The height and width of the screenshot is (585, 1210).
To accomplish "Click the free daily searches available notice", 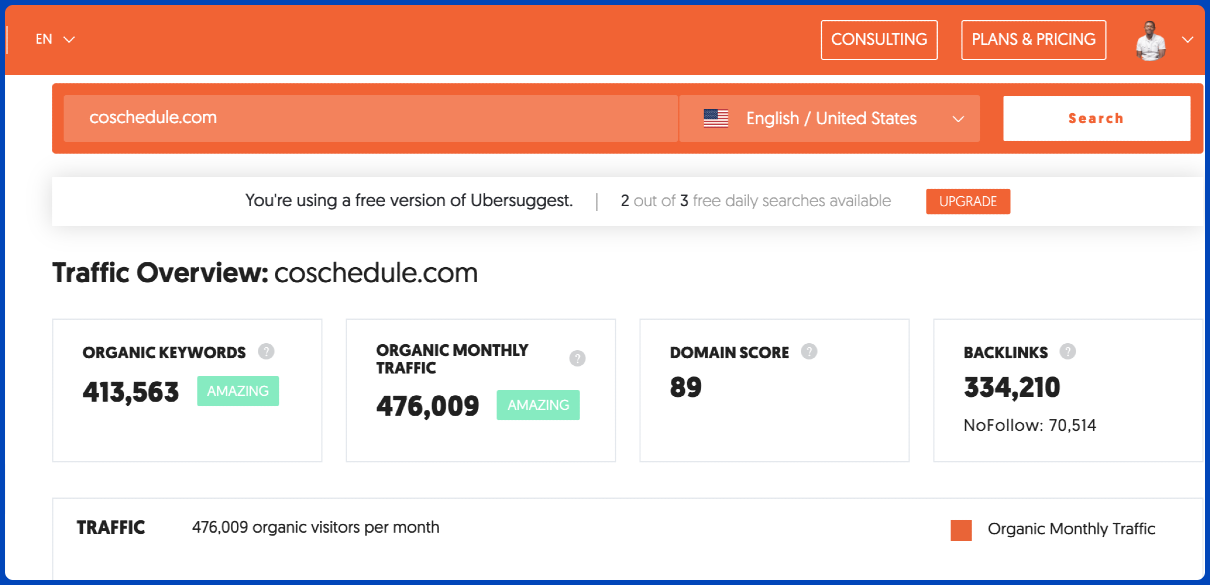I will 756,201.
